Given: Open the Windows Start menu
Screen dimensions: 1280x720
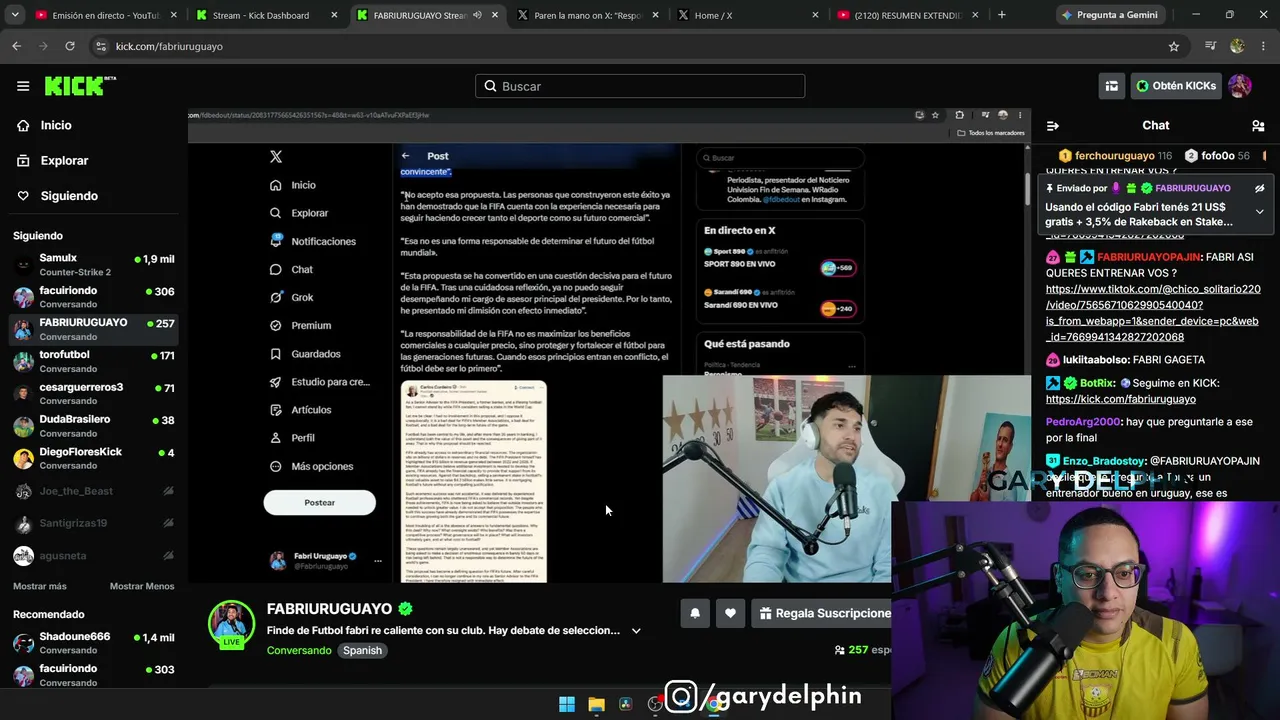Looking at the screenshot, I should (567, 704).
